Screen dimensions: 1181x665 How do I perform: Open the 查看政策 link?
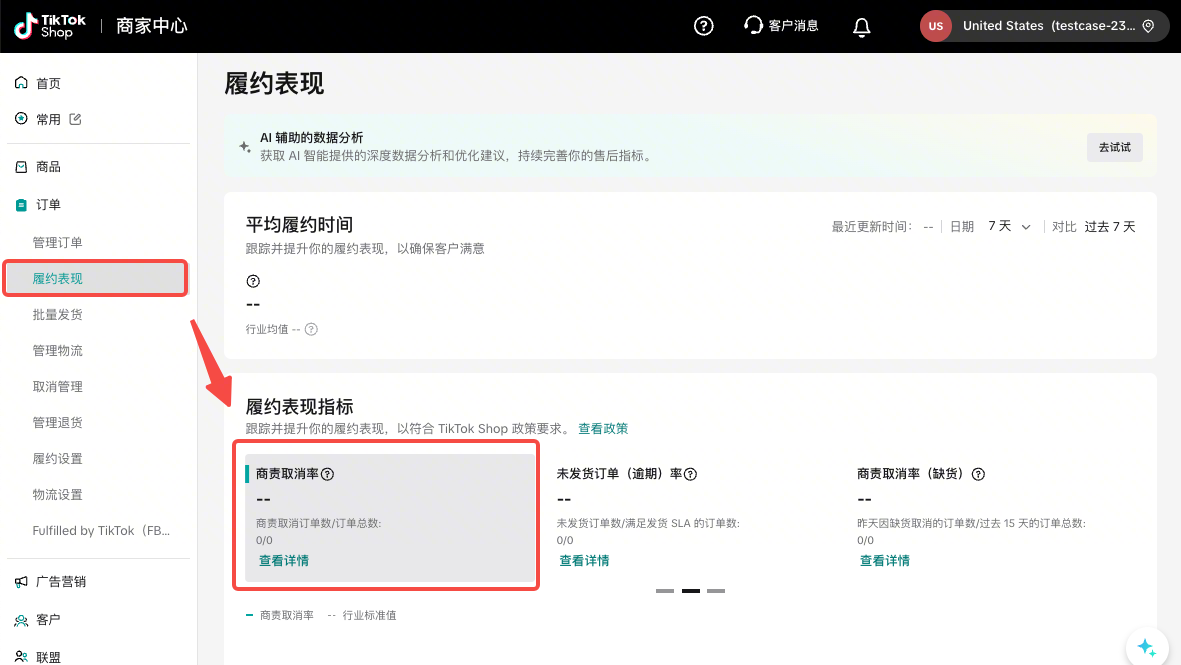603,429
